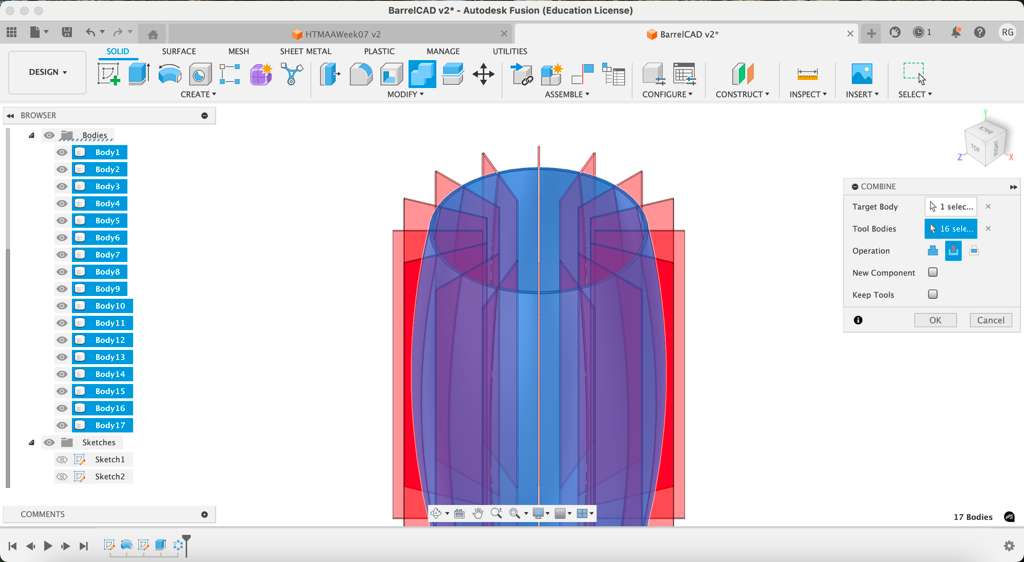Activate the Move/Copy arrows tool
This screenshot has height=562, width=1024.
coord(483,74)
